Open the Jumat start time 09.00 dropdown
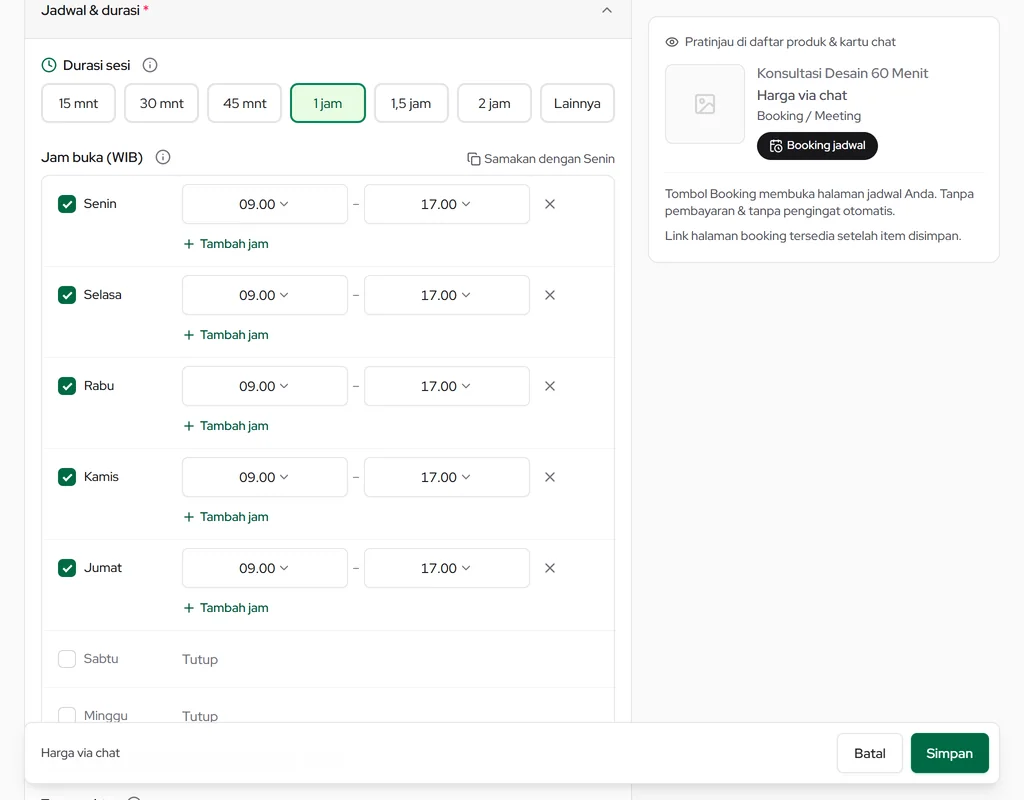This screenshot has height=800, width=1024. [264, 568]
